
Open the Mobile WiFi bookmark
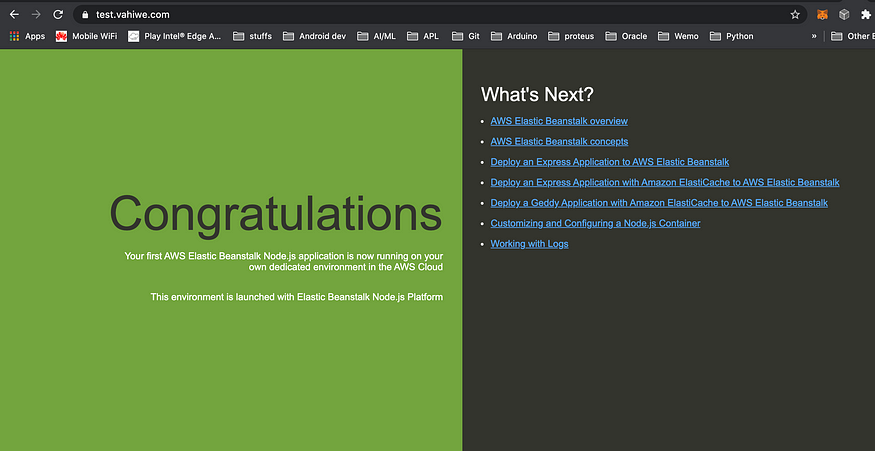tap(86, 36)
